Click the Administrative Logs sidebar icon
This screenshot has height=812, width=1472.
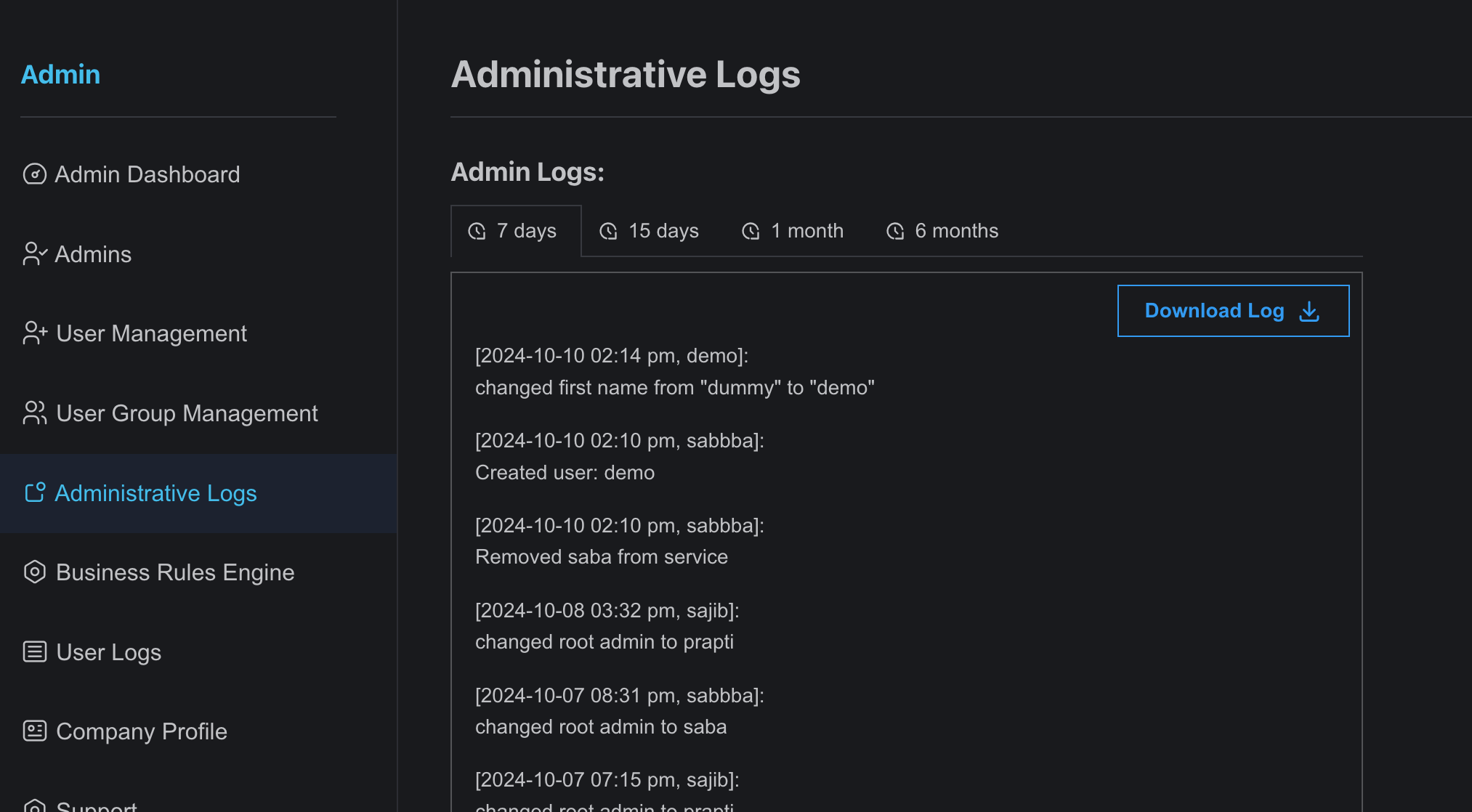click(x=35, y=492)
